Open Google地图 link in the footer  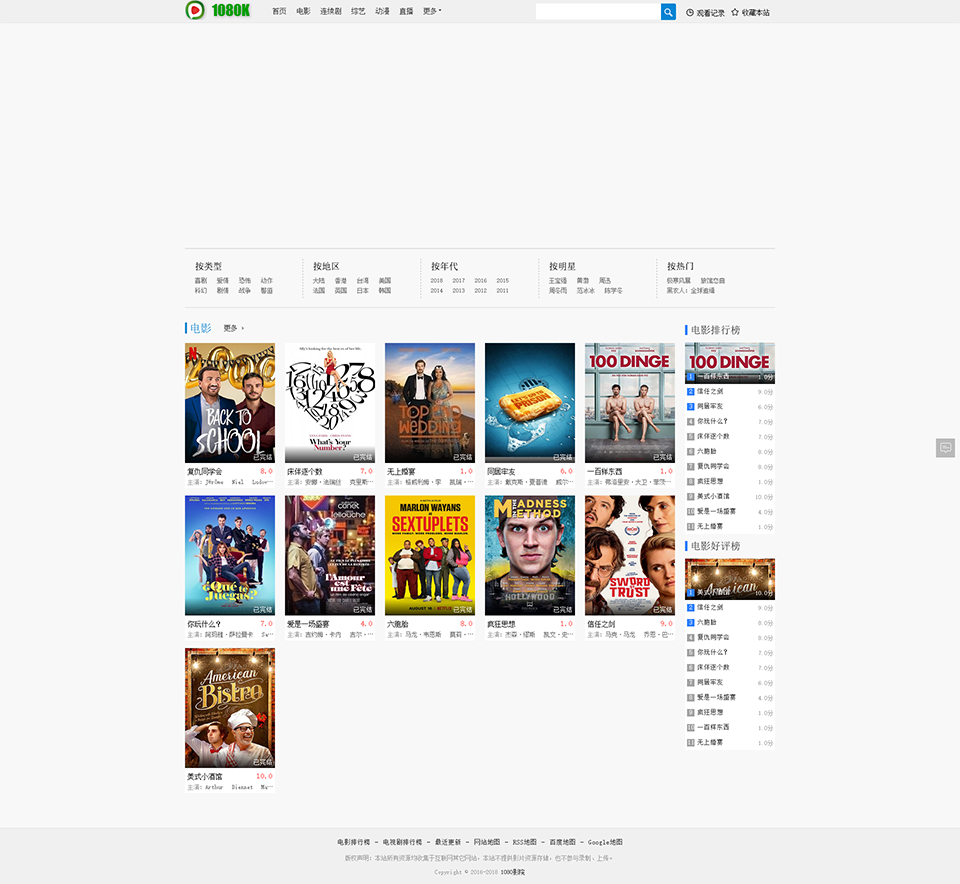coord(606,842)
